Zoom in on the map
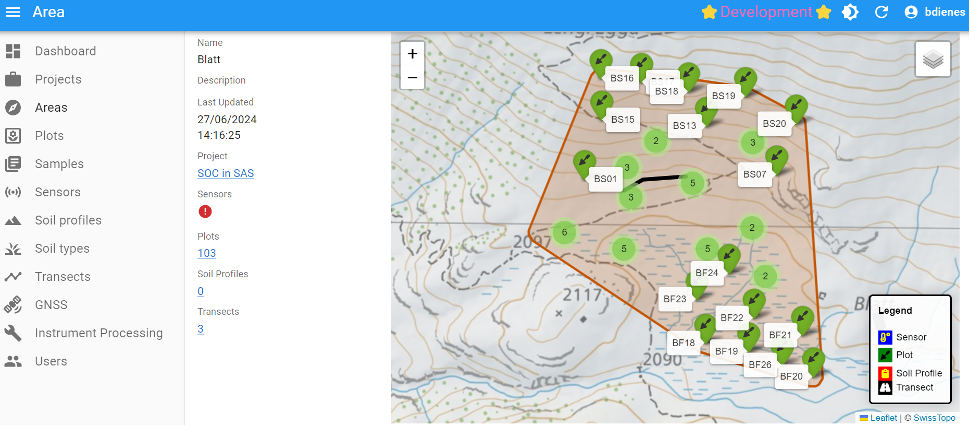This screenshot has height=426, width=970. tap(412, 54)
